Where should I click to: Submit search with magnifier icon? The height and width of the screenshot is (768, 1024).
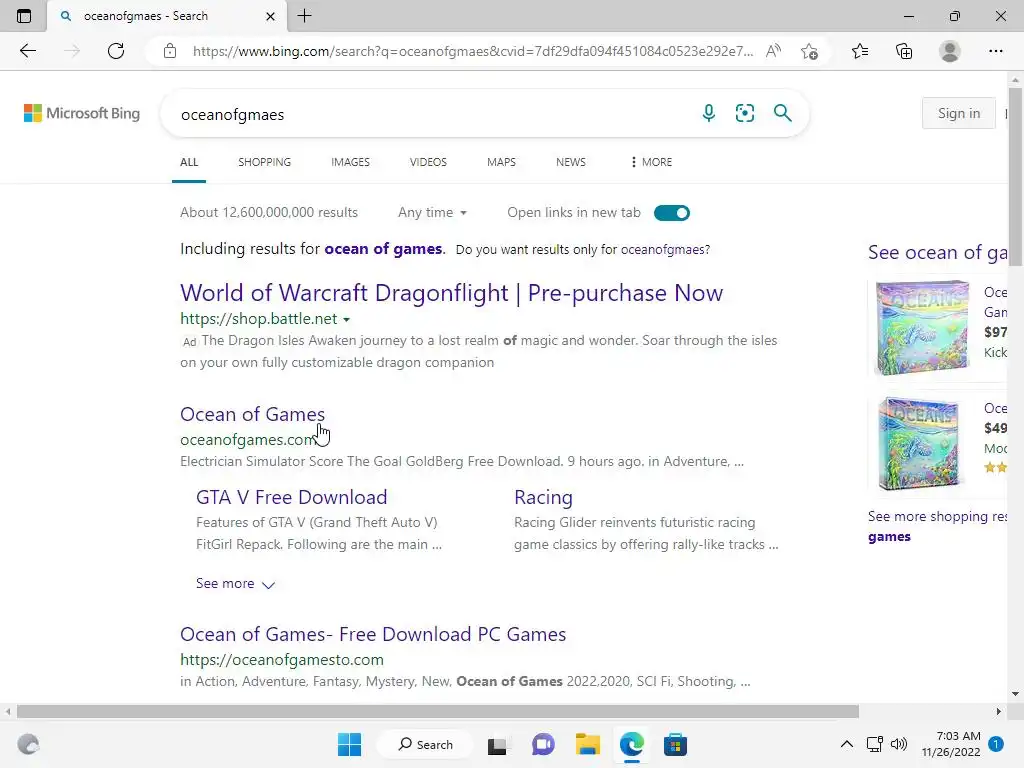coord(782,113)
